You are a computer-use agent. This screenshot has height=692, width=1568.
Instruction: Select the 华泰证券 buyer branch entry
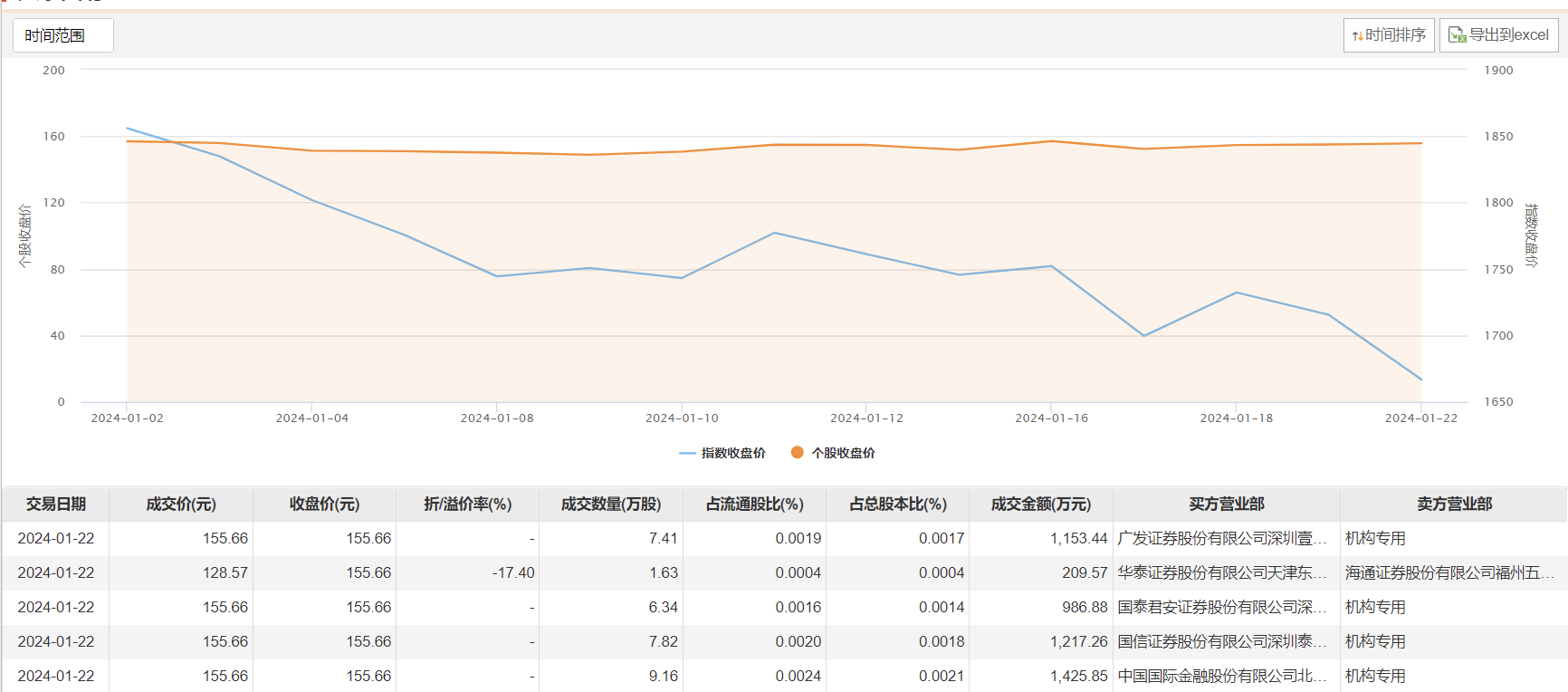pos(1221,572)
